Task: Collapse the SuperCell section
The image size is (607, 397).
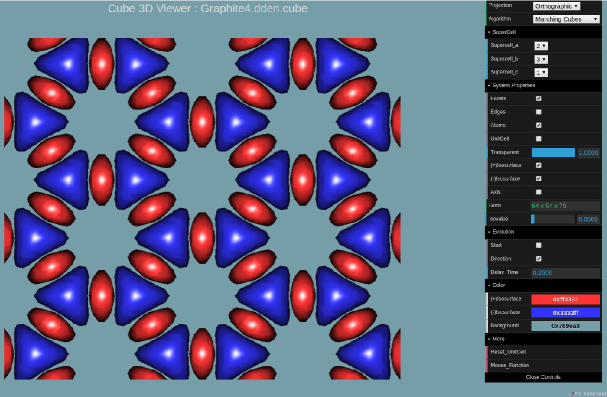Action: (544, 32)
